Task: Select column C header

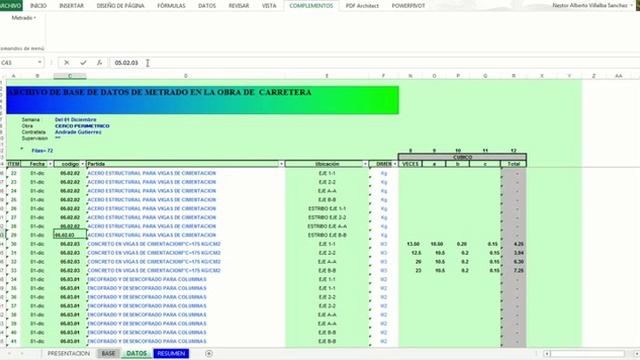Action: (x=70, y=76)
